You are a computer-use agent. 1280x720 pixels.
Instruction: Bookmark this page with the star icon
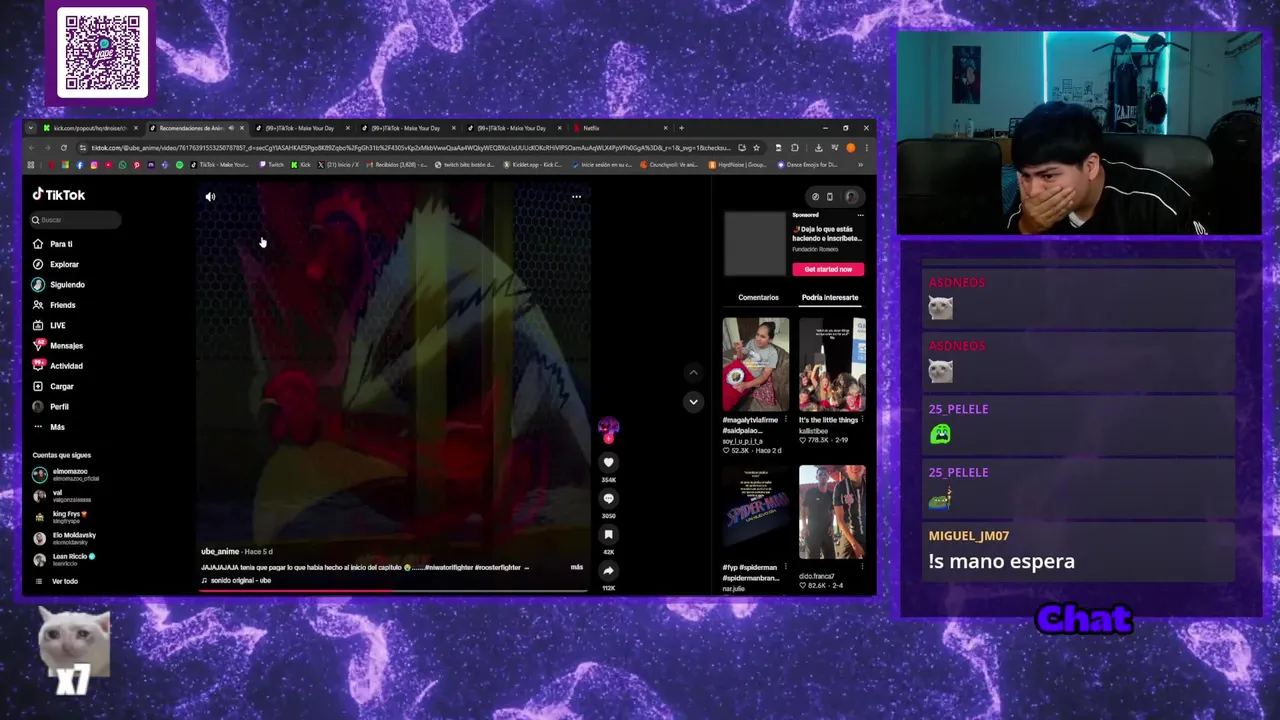click(756, 148)
